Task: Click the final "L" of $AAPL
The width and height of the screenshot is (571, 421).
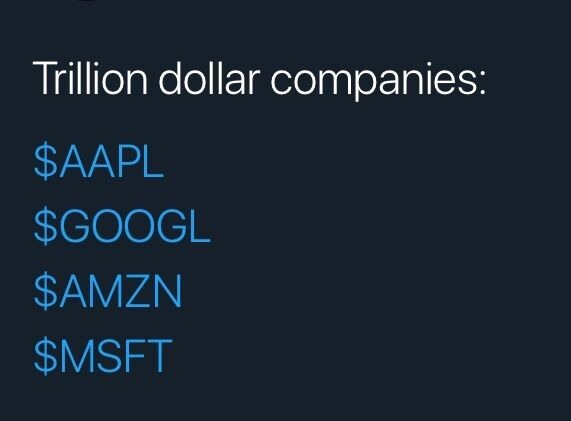Action: point(153,161)
